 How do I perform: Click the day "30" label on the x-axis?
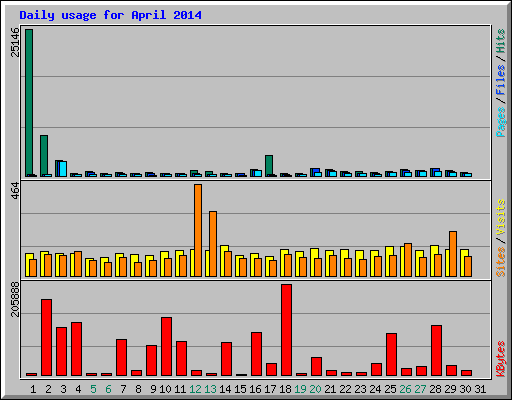(465, 389)
